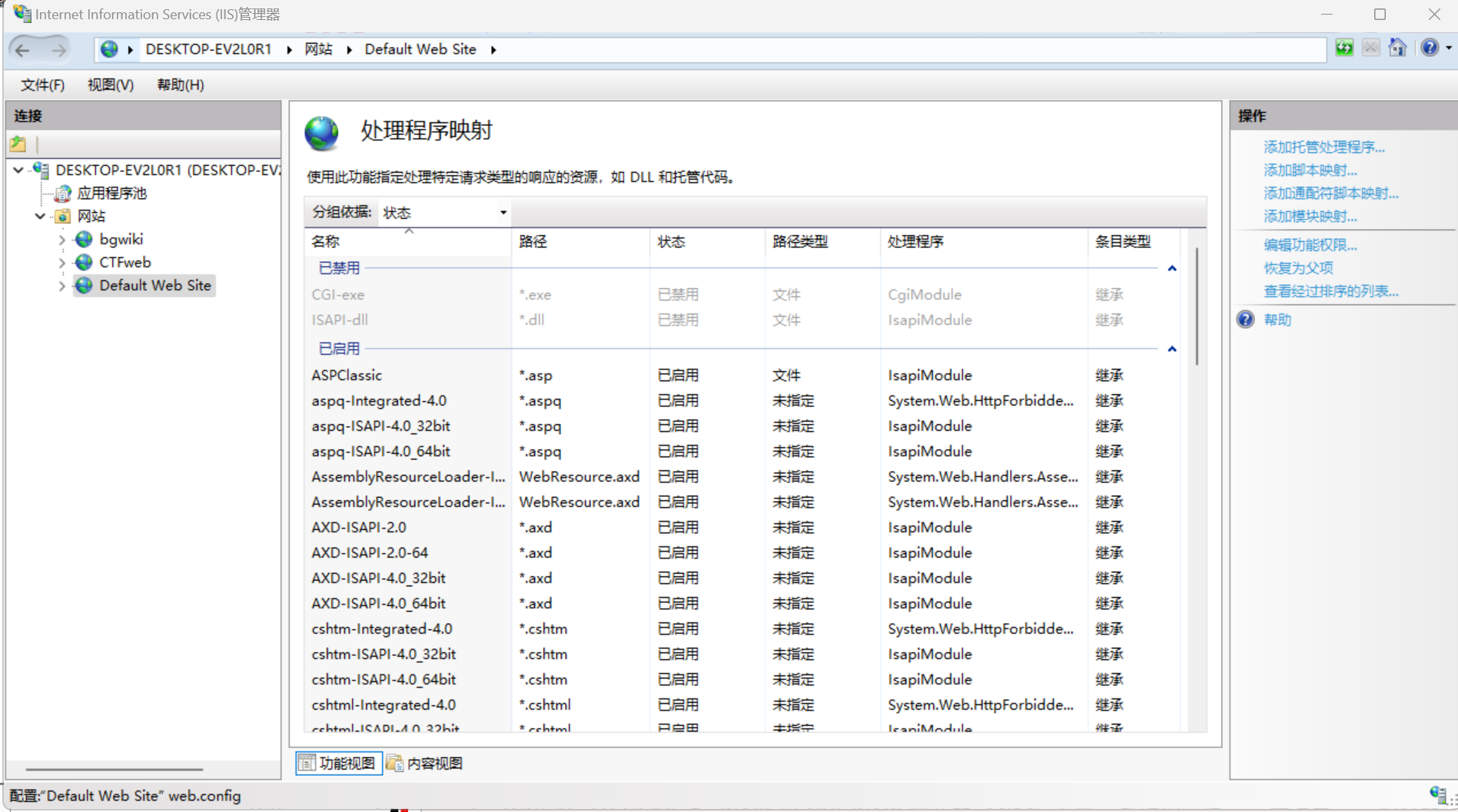The height and width of the screenshot is (812, 1458).
Task: Open the 视图(V) menu
Action: coord(111,85)
